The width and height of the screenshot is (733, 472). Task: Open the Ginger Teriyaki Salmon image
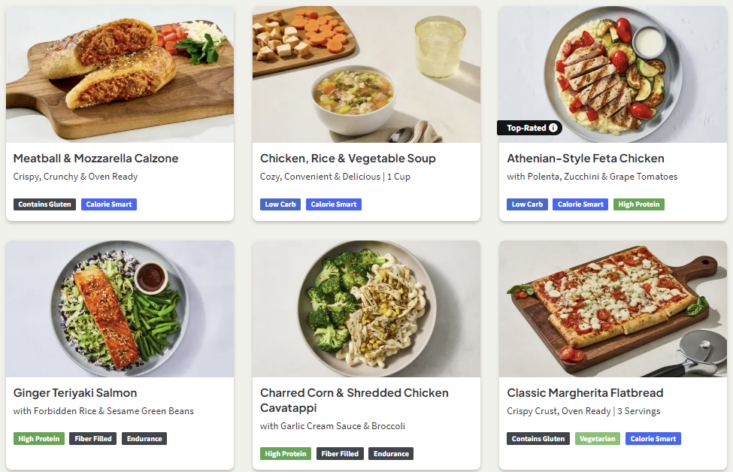(x=120, y=309)
